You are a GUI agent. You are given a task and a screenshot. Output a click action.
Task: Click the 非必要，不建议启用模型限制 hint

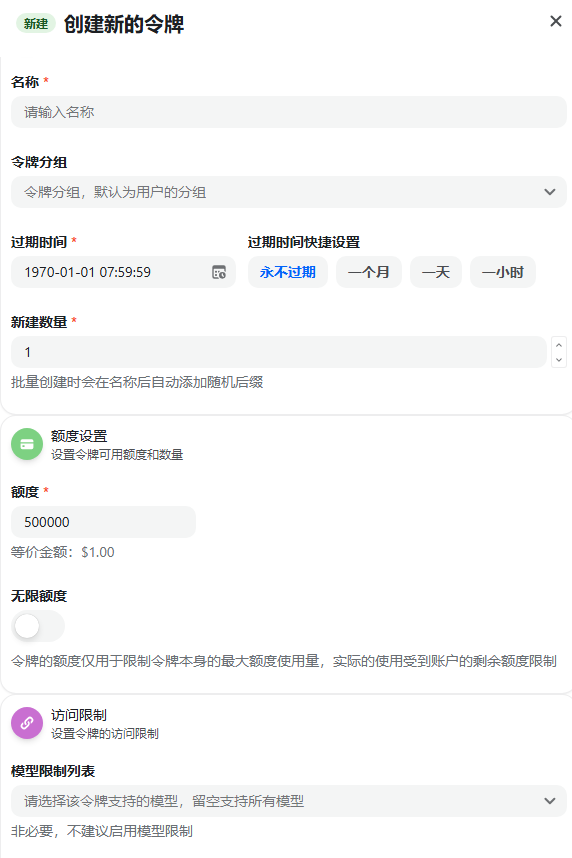click(x=102, y=831)
